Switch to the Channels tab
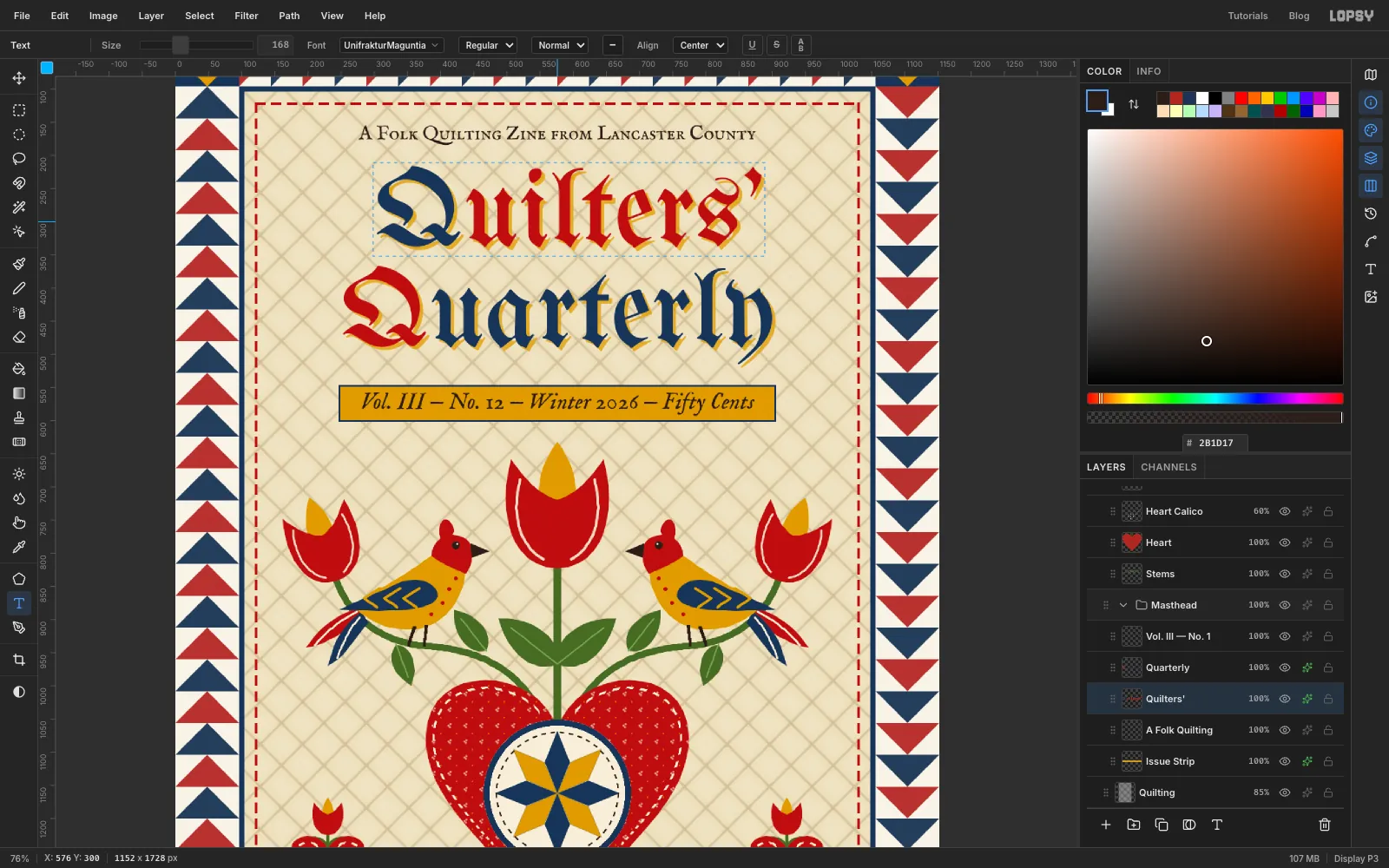The height and width of the screenshot is (868, 1389). 1168,467
